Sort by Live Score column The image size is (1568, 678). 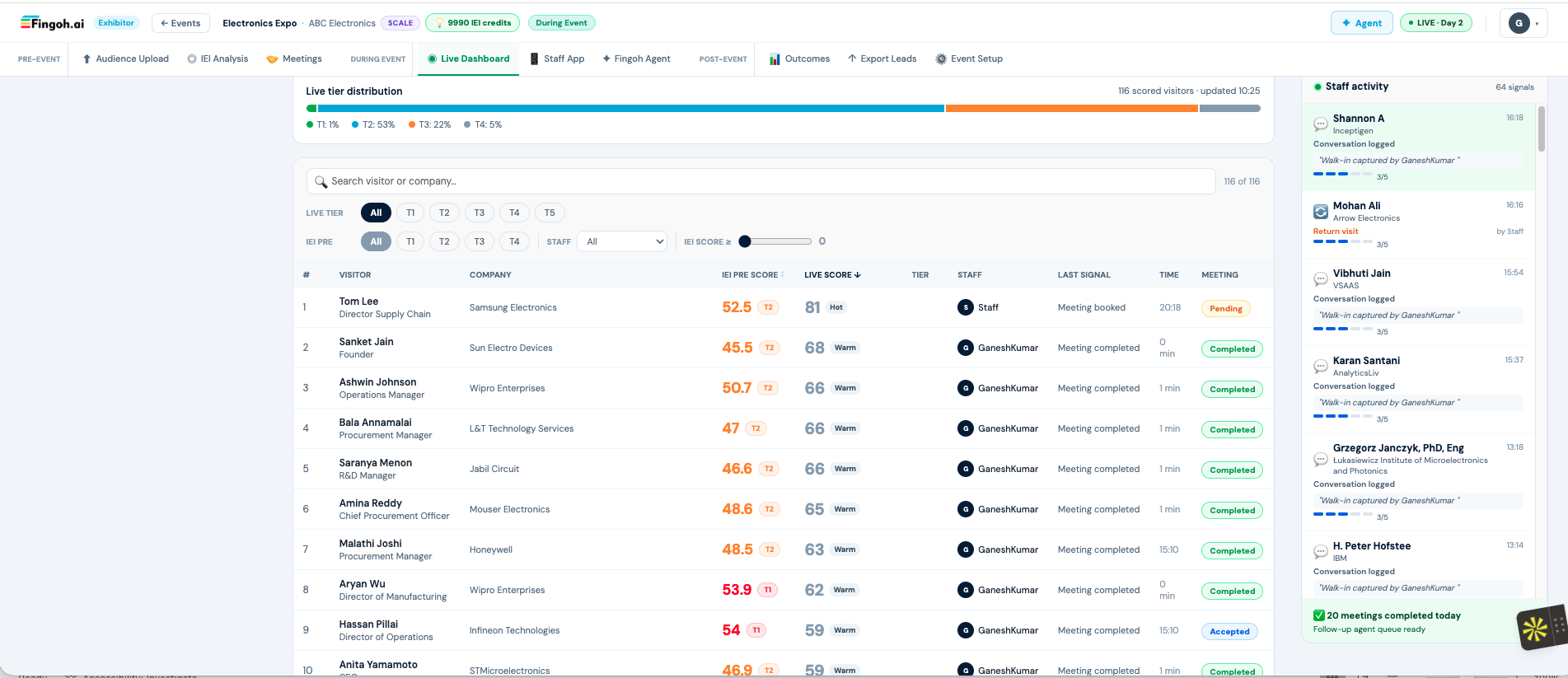pos(832,275)
